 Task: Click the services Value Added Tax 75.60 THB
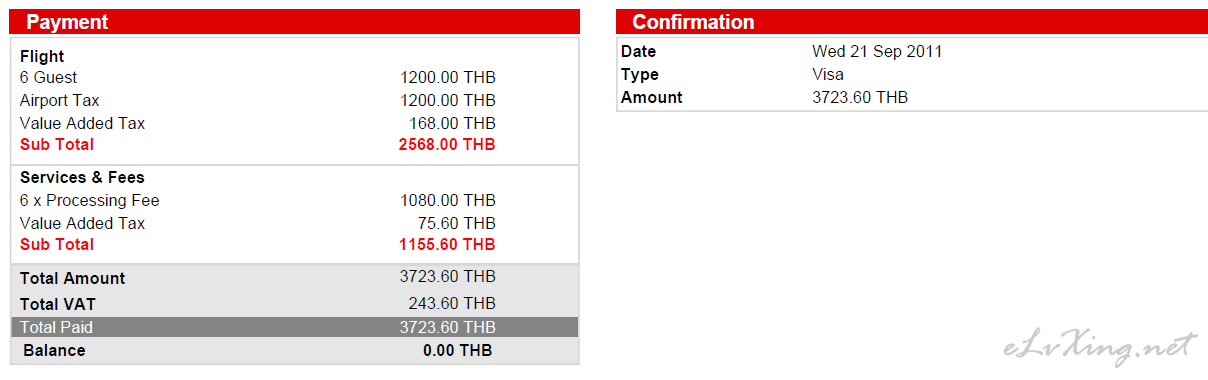tap(457, 223)
